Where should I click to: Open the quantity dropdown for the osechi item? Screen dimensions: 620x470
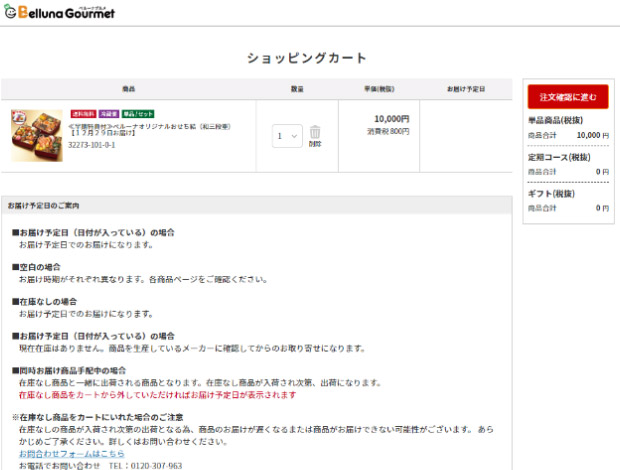tap(287, 136)
